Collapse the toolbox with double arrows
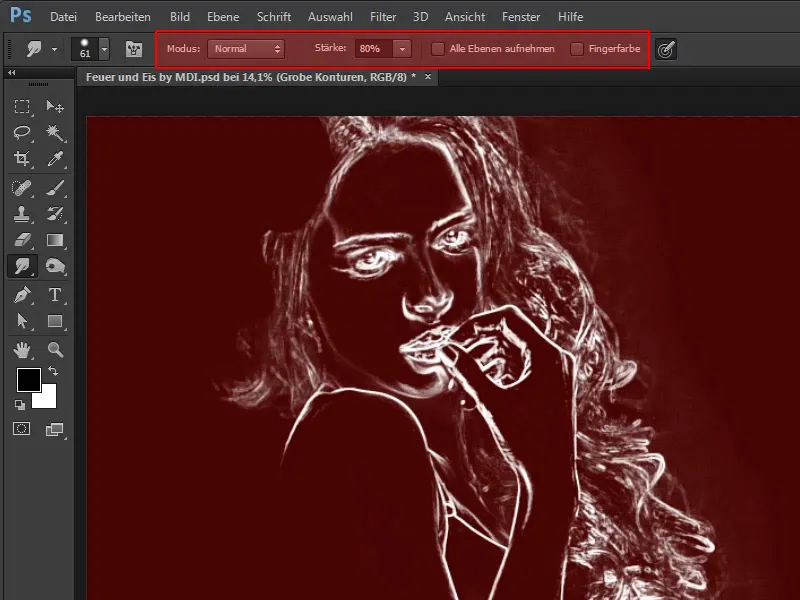Image resolution: width=800 pixels, height=600 pixels. click(x=12, y=73)
